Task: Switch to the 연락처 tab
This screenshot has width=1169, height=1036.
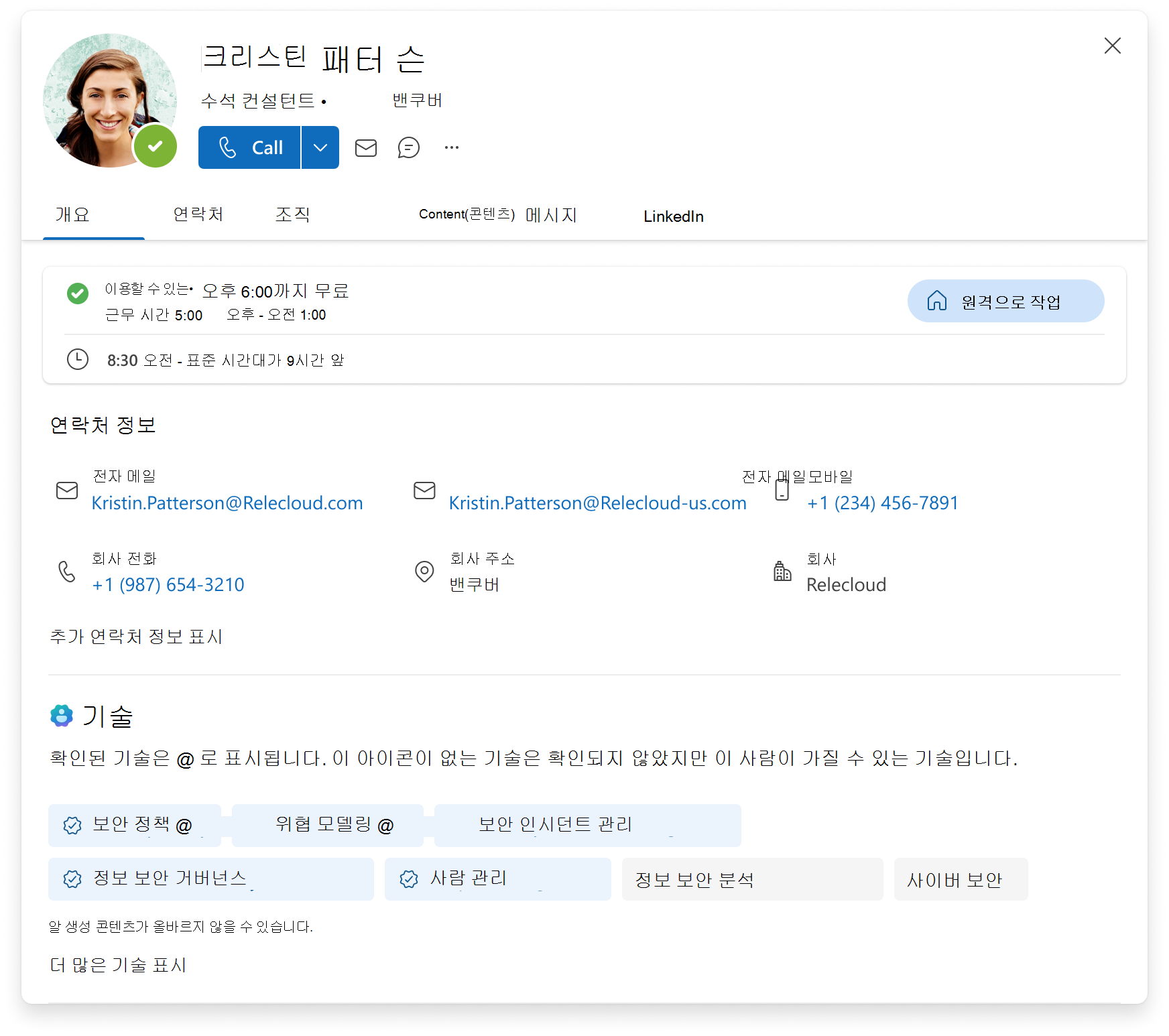Action: click(198, 214)
